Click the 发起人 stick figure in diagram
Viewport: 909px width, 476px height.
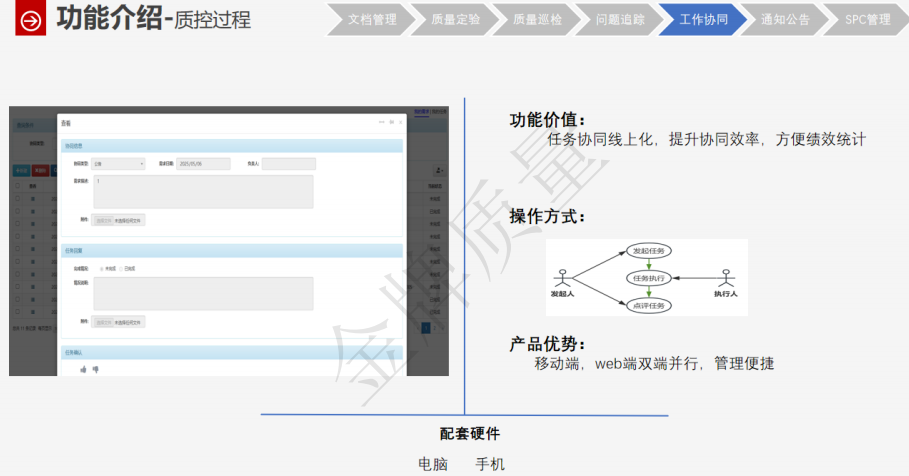coord(563,277)
